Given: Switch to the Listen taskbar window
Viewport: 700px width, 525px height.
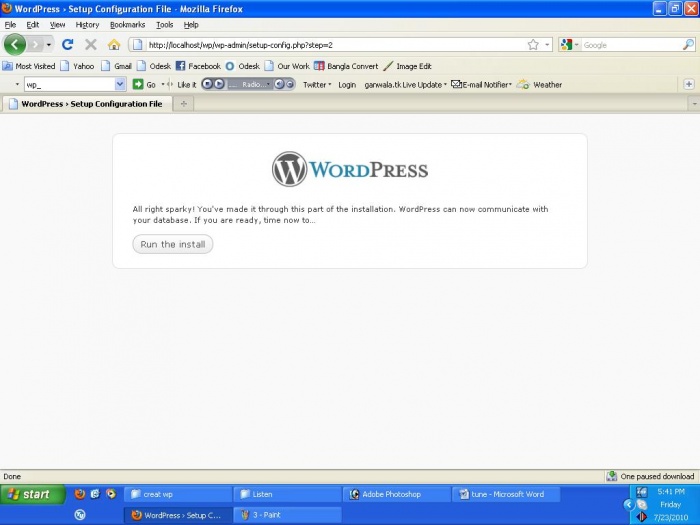Looking at the screenshot, I should pos(287,494).
